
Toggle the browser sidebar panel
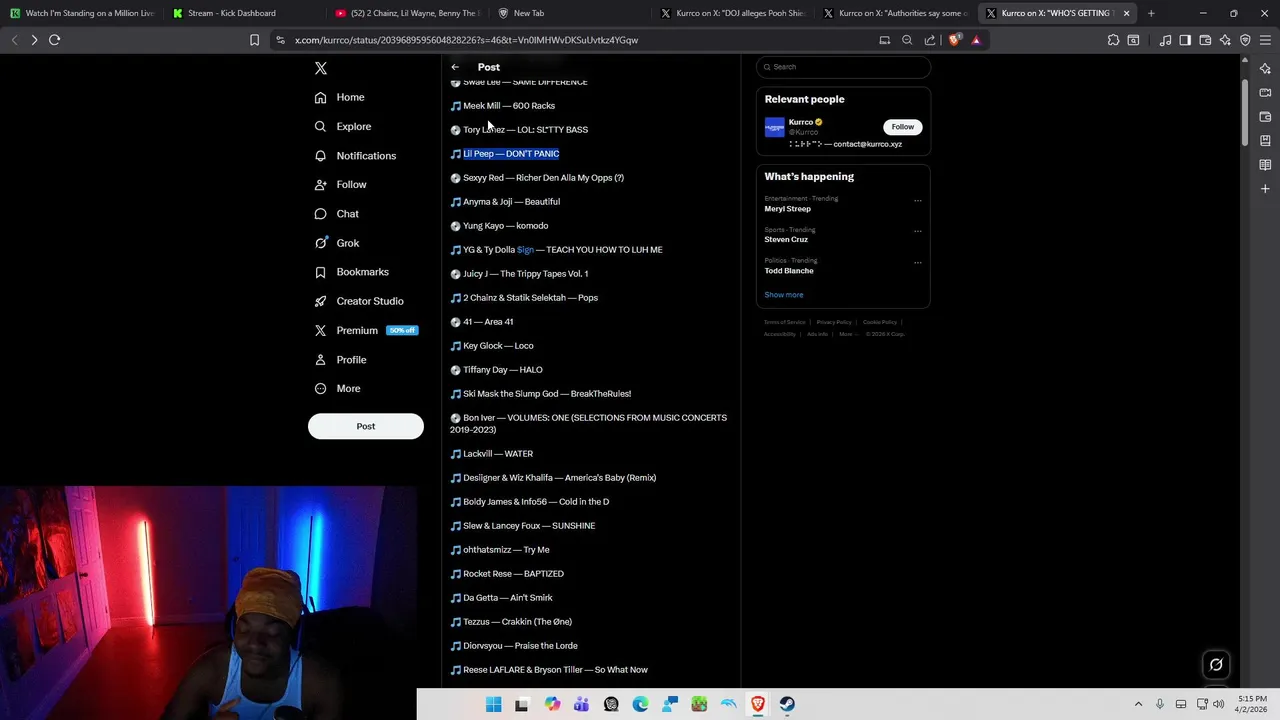[1185, 40]
